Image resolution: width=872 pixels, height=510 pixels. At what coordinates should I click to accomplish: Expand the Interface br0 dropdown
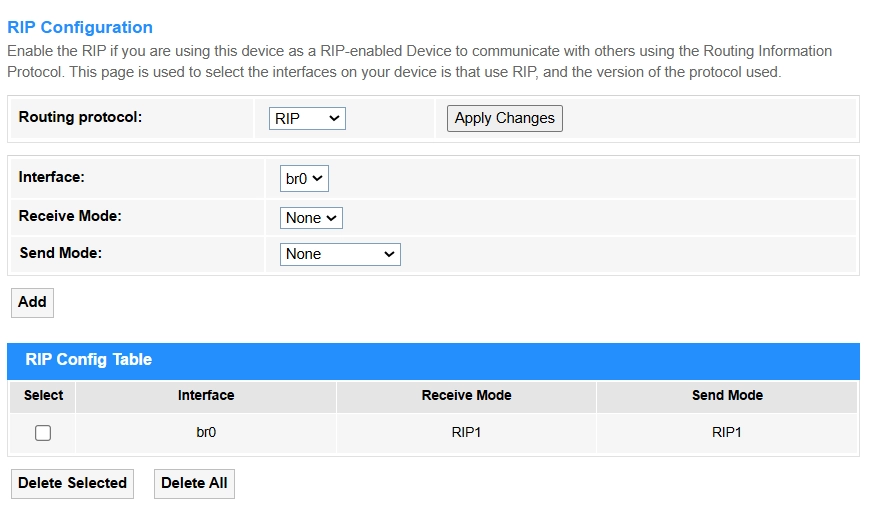pyautogui.click(x=304, y=179)
